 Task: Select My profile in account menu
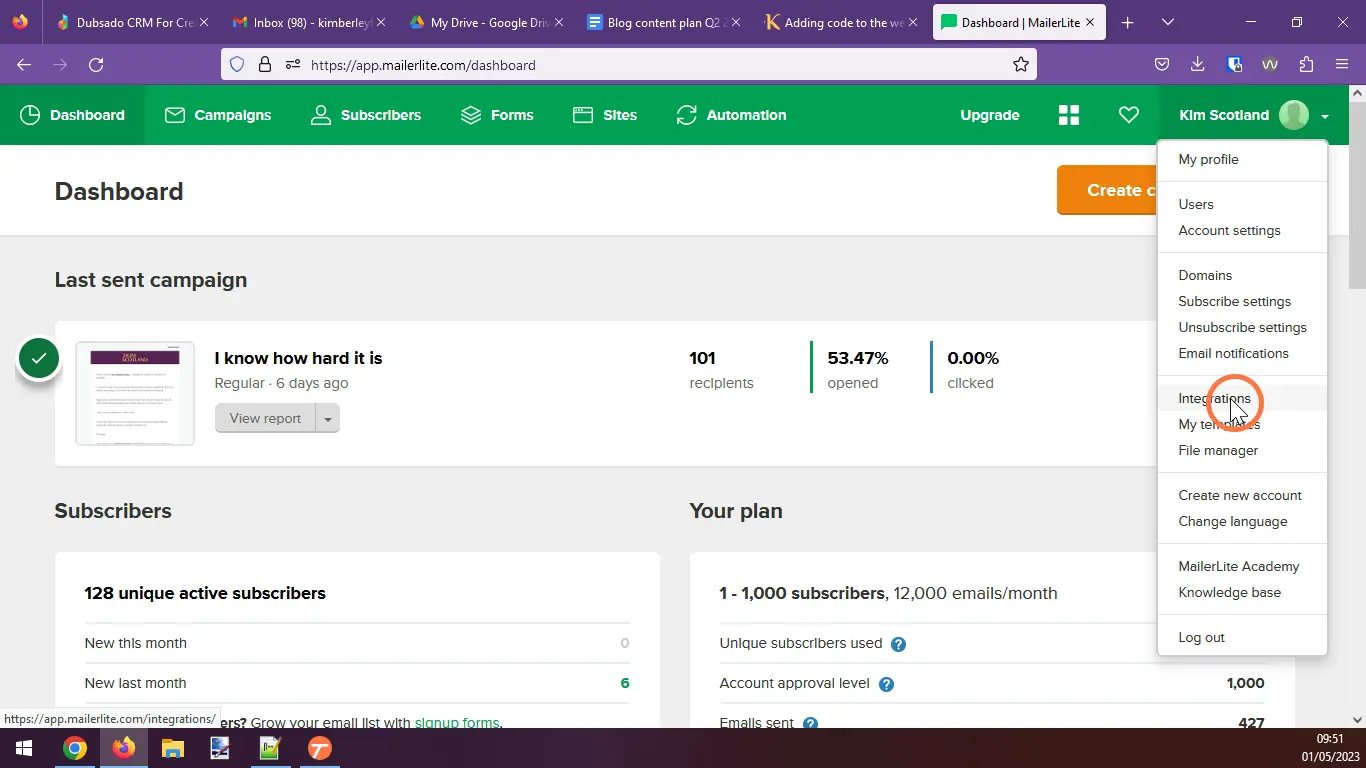(1208, 159)
